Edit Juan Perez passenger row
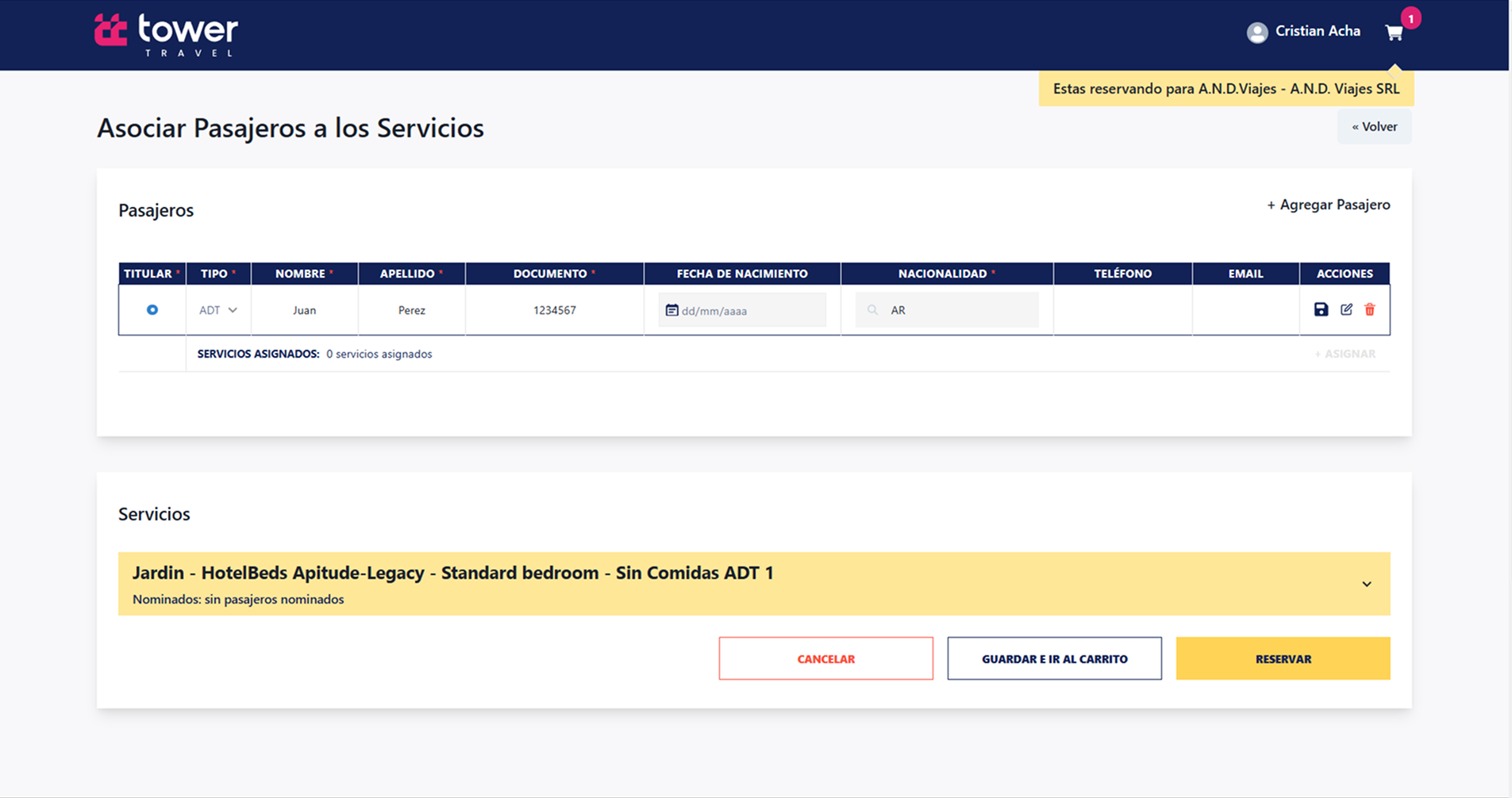The height and width of the screenshot is (798, 1512). (1346, 309)
